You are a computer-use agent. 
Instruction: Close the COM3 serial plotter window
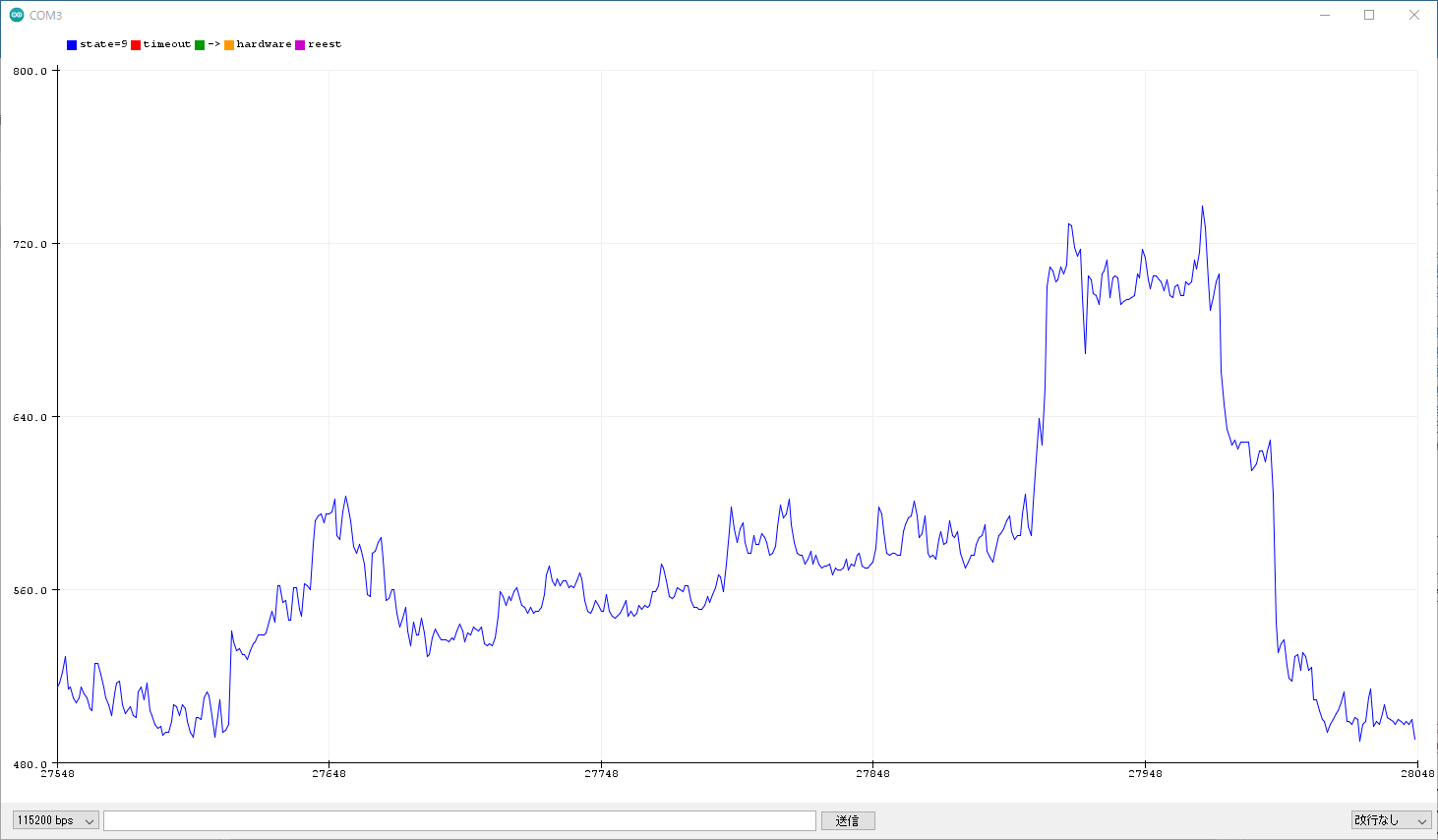tap(1414, 15)
